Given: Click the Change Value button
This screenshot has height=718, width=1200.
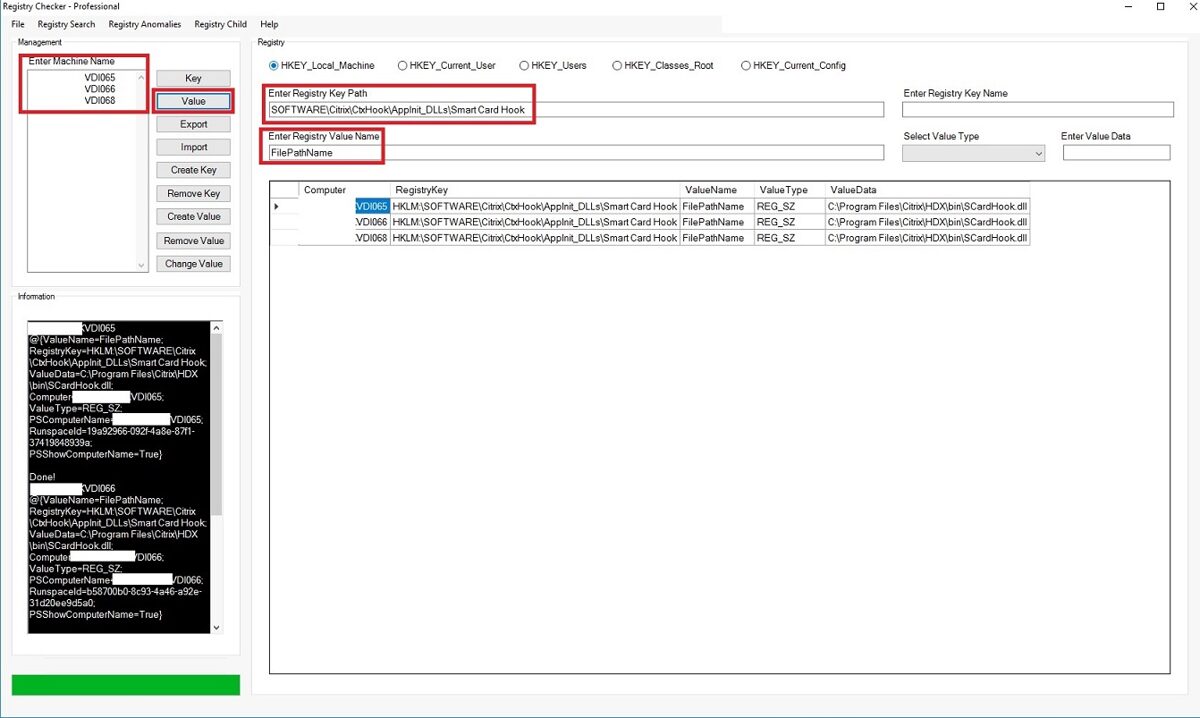Looking at the screenshot, I should 193,263.
